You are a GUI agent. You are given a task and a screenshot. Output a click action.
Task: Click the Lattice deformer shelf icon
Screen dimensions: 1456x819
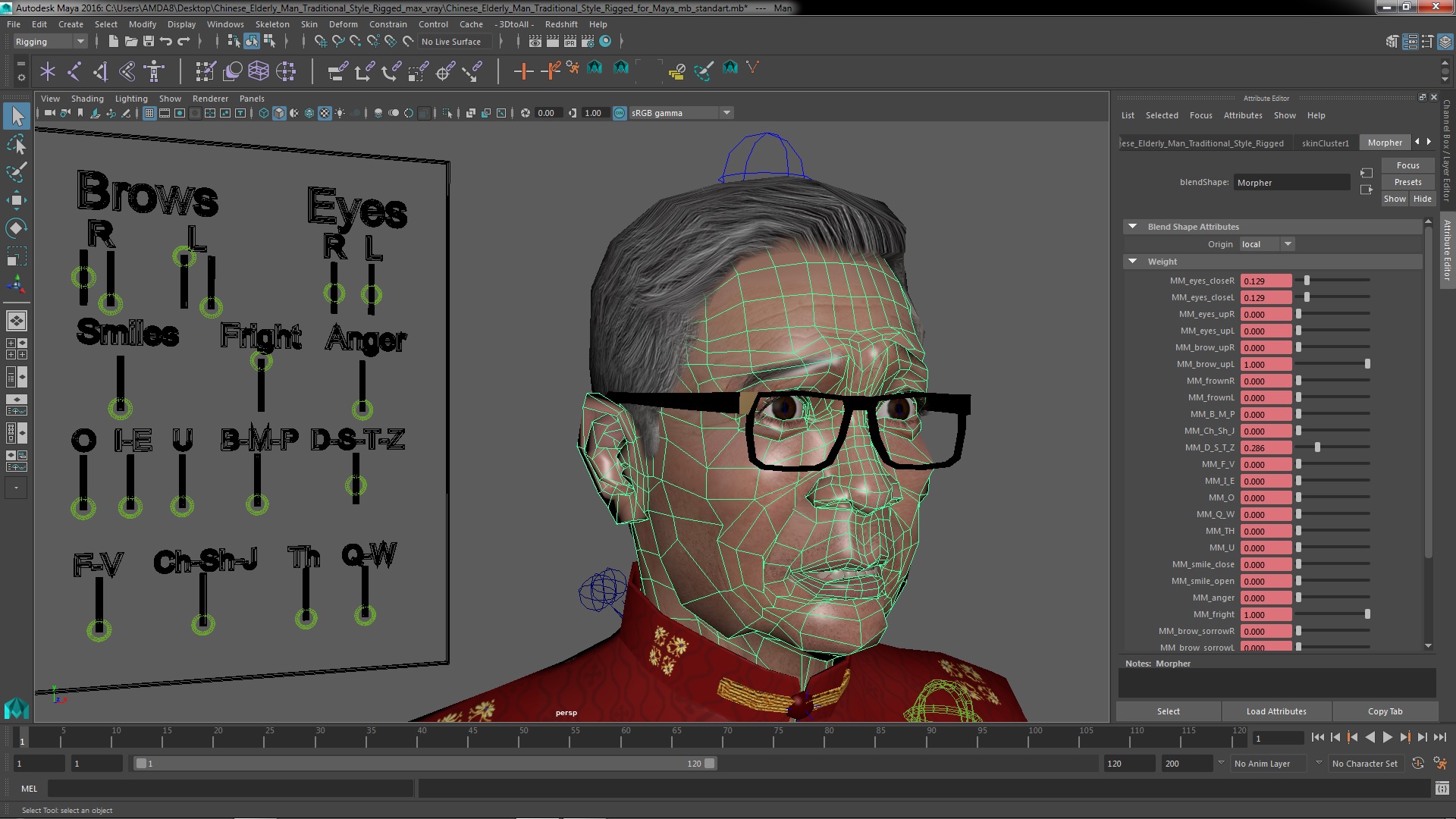click(259, 71)
